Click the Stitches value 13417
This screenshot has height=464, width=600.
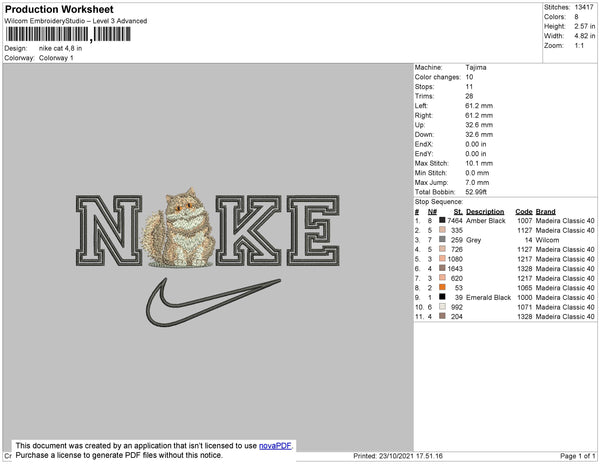coord(584,7)
